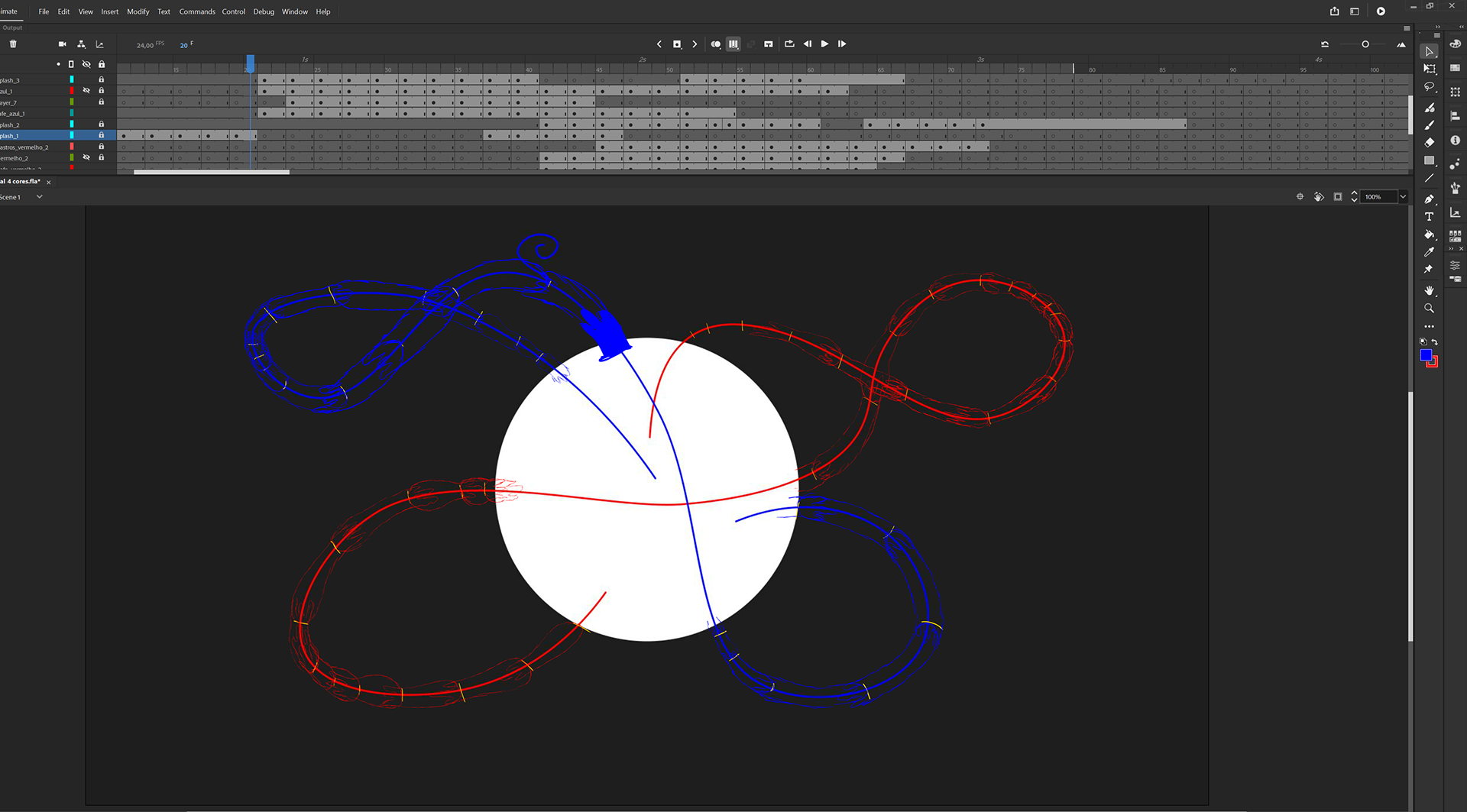Play the timeline animation

[x=824, y=44]
